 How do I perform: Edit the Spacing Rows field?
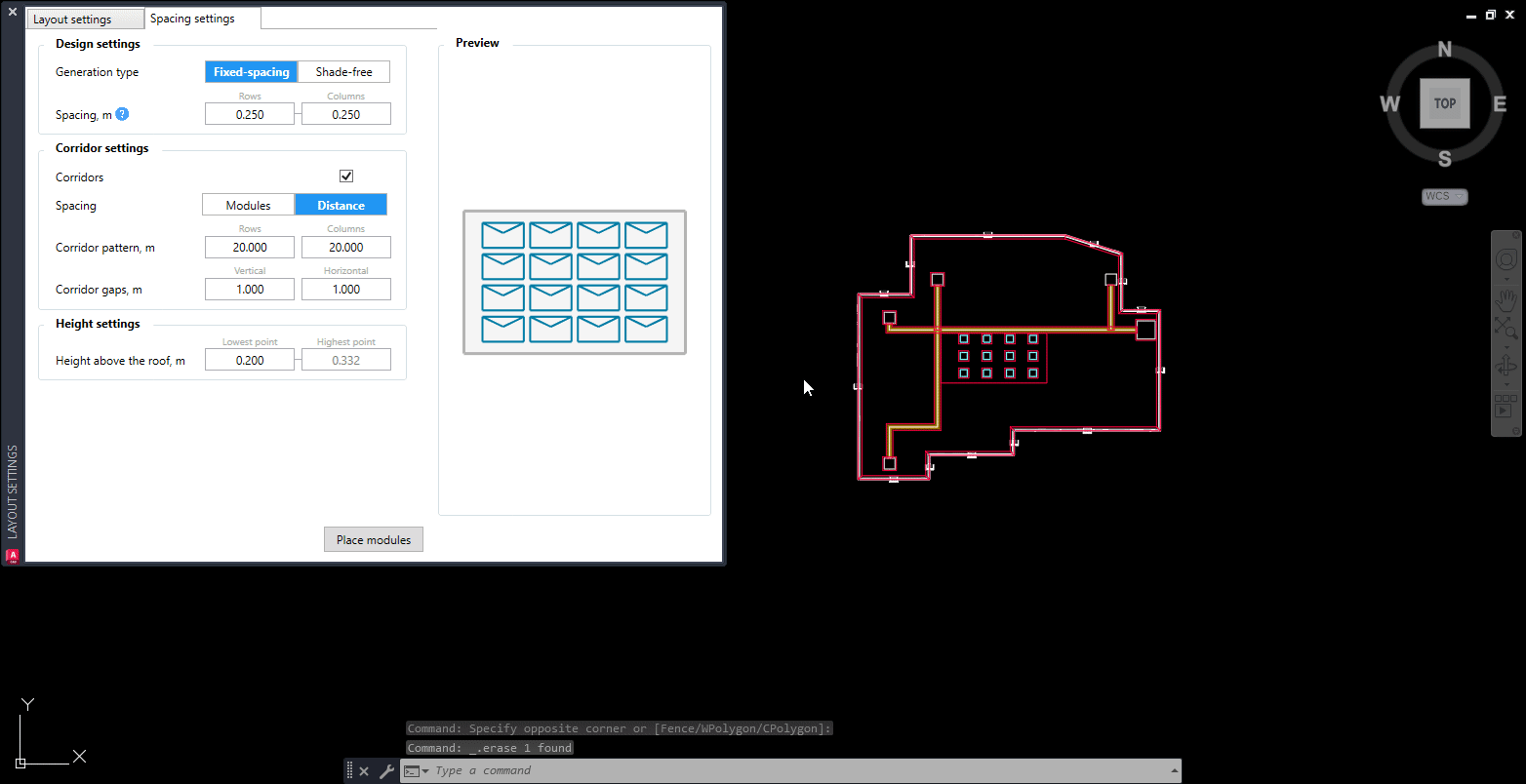pos(250,114)
